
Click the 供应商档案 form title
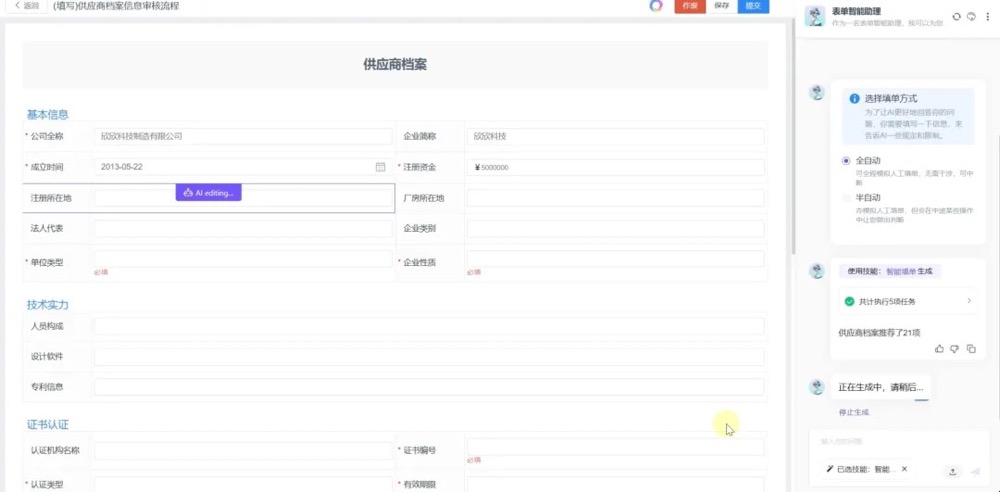click(x=395, y=65)
